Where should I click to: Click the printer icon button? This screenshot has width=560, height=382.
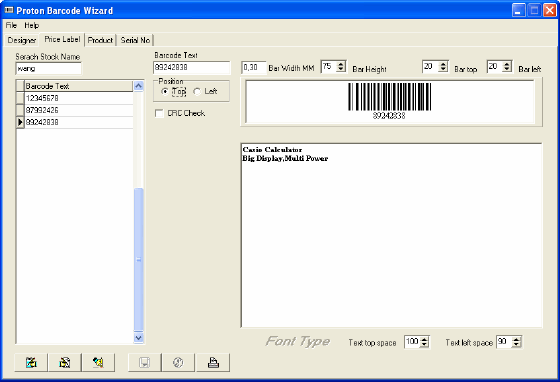[213, 362]
